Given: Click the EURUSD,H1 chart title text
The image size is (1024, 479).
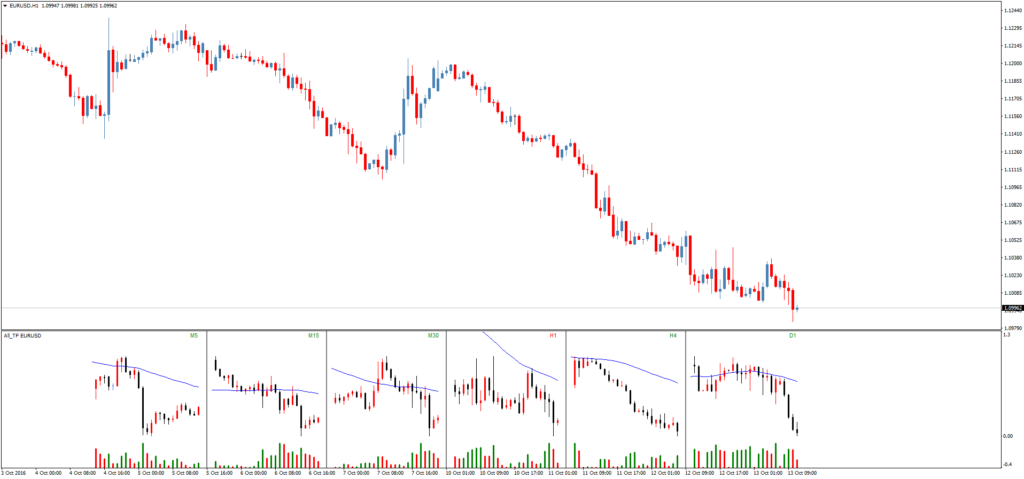Looking at the screenshot, I should (x=24, y=5).
